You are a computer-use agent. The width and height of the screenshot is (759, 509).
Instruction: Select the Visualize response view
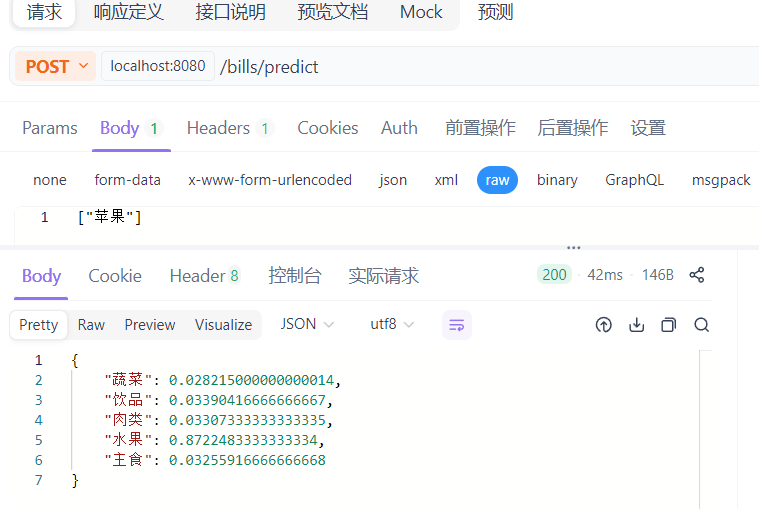click(x=223, y=325)
